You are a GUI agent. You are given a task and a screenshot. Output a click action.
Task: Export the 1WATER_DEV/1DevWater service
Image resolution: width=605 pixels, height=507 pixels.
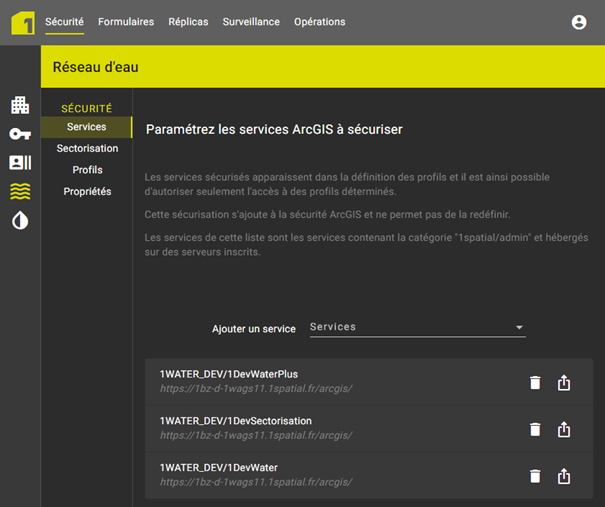coord(564,475)
